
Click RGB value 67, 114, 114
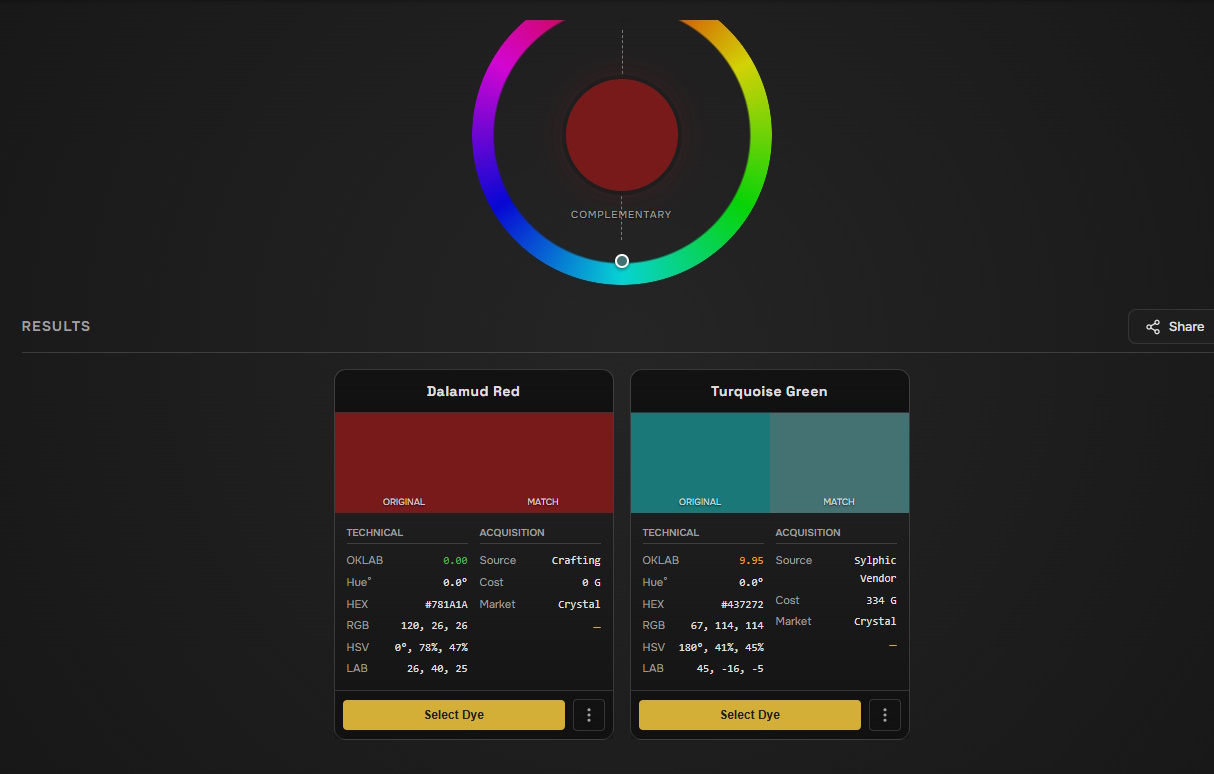727,625
